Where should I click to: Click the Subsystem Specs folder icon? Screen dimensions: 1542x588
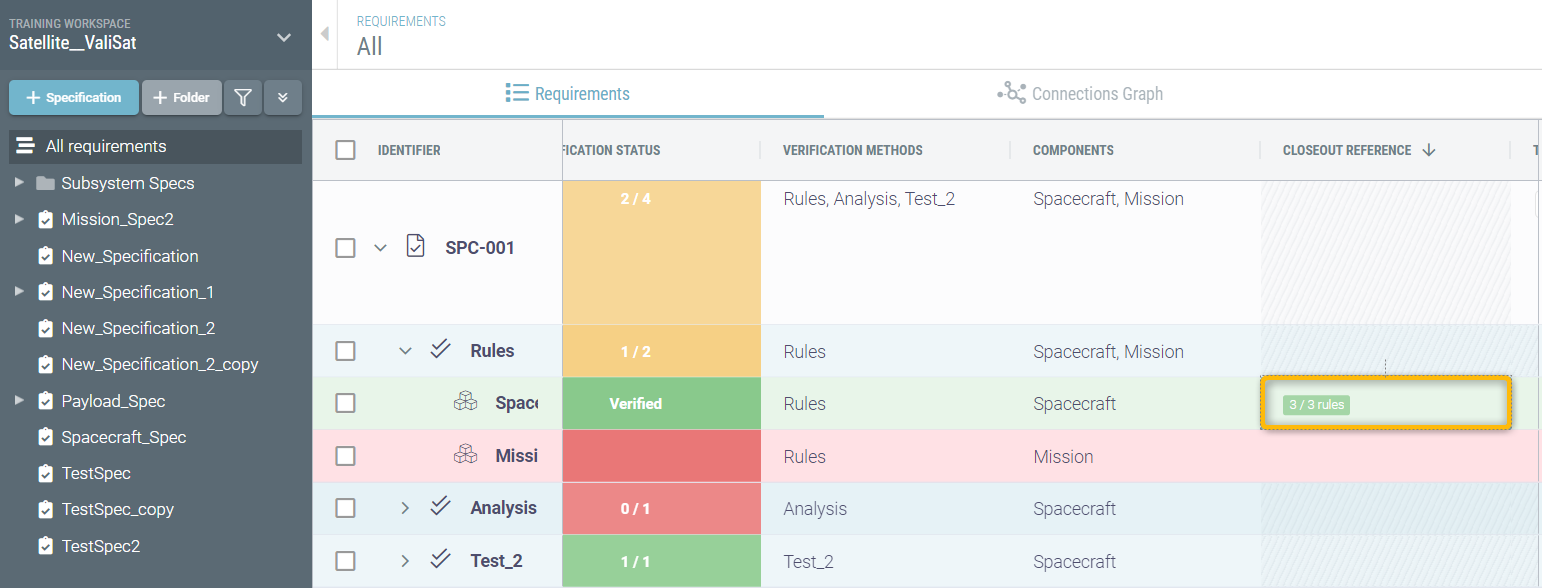[45, 183]
